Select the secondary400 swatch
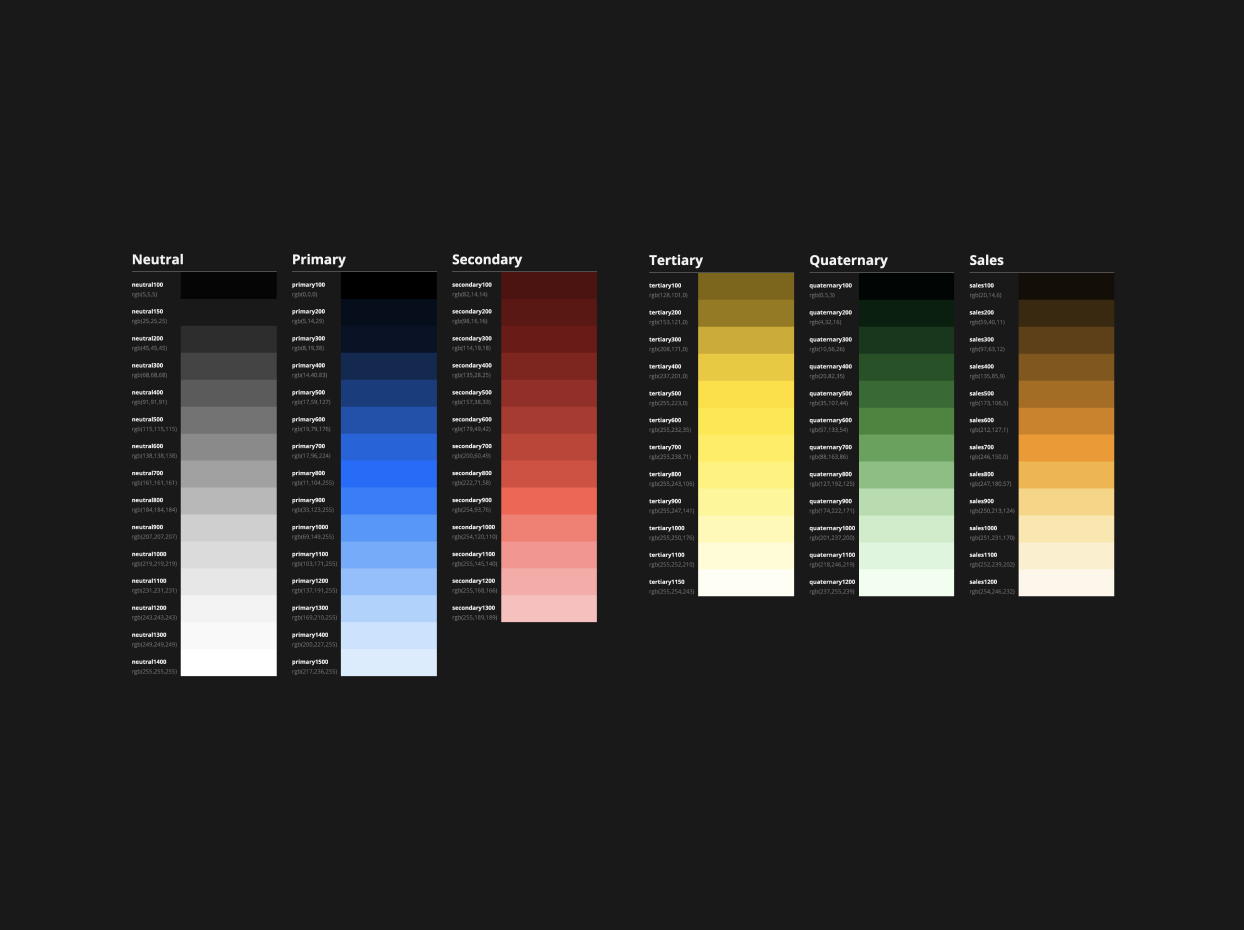 coord(549,366)
